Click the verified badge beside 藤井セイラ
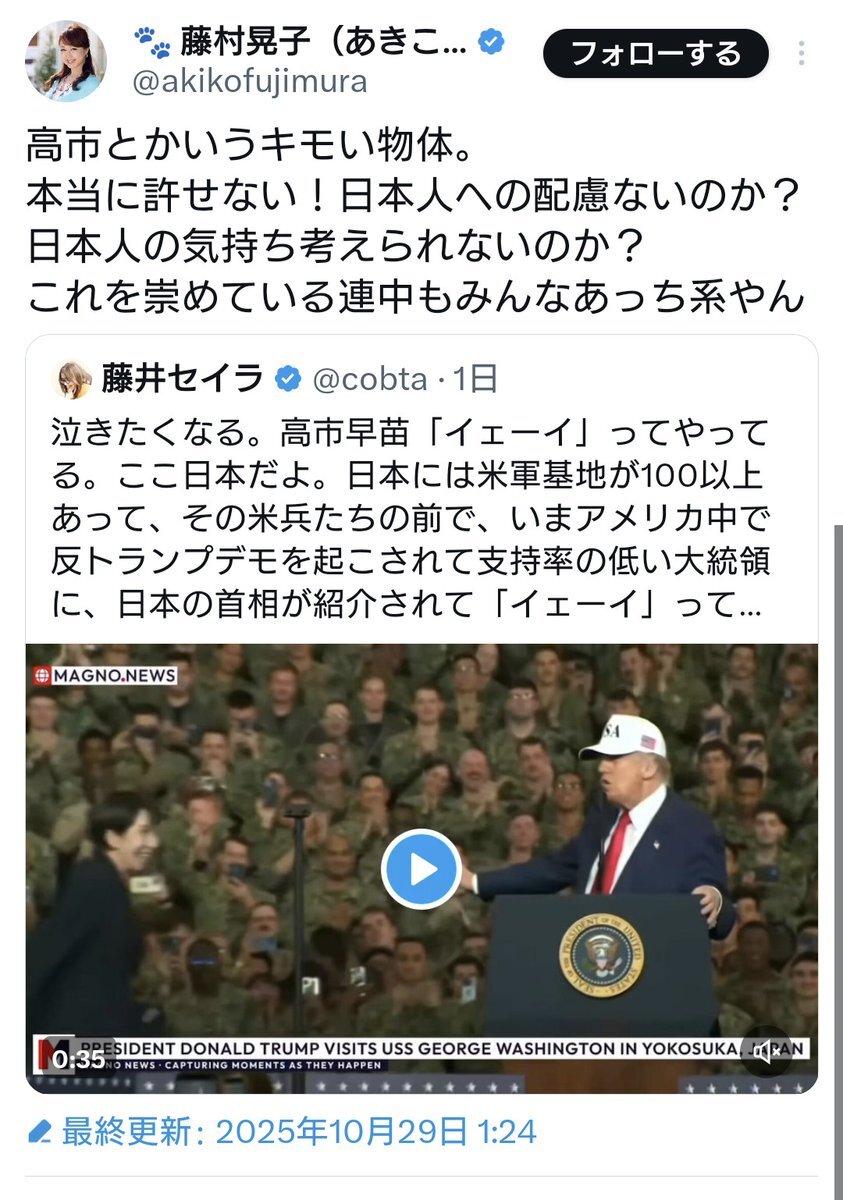 click(x=289, y=379)
